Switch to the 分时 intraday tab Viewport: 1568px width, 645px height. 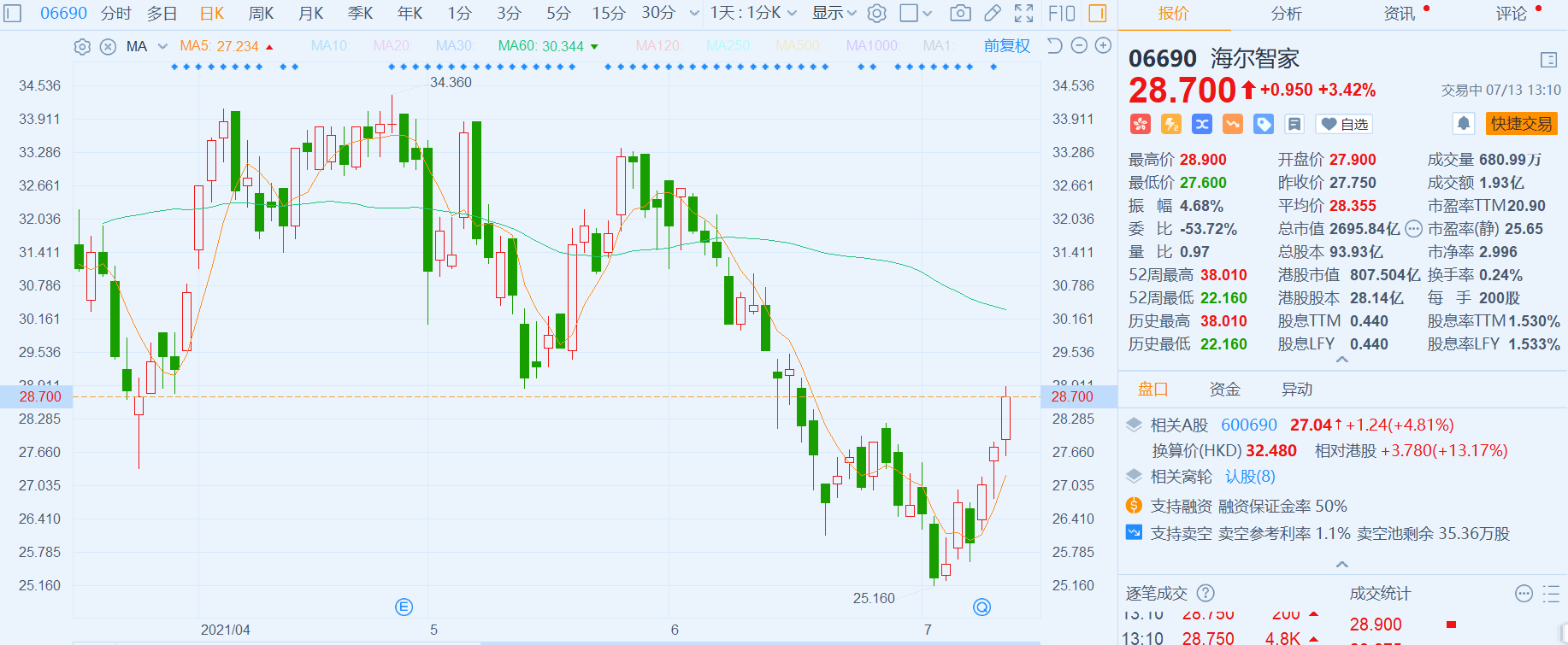pyautogui.click(x=116, y=13)
